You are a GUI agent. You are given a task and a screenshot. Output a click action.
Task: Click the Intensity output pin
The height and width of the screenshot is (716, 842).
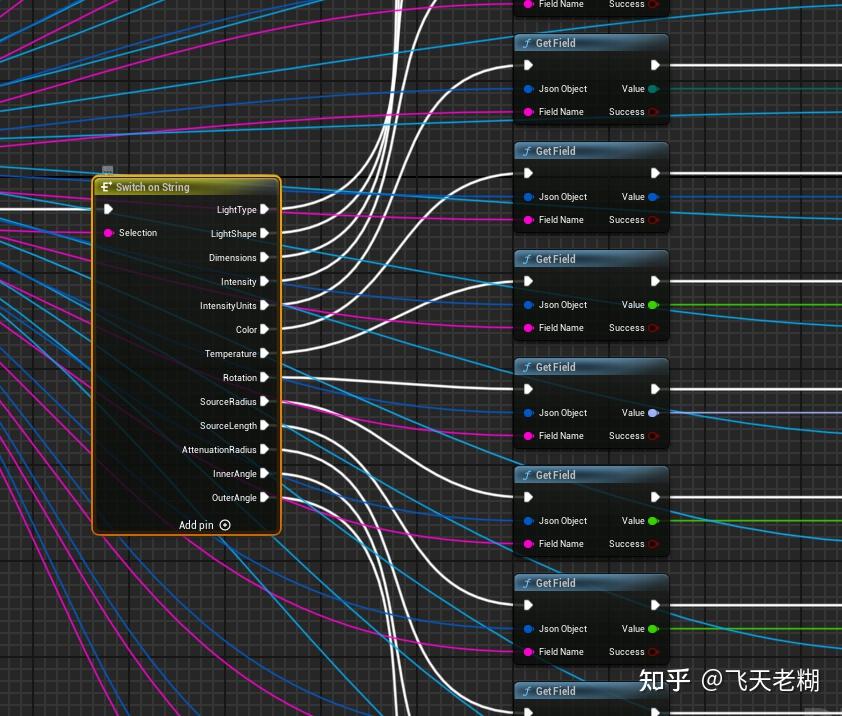[265, 281]
